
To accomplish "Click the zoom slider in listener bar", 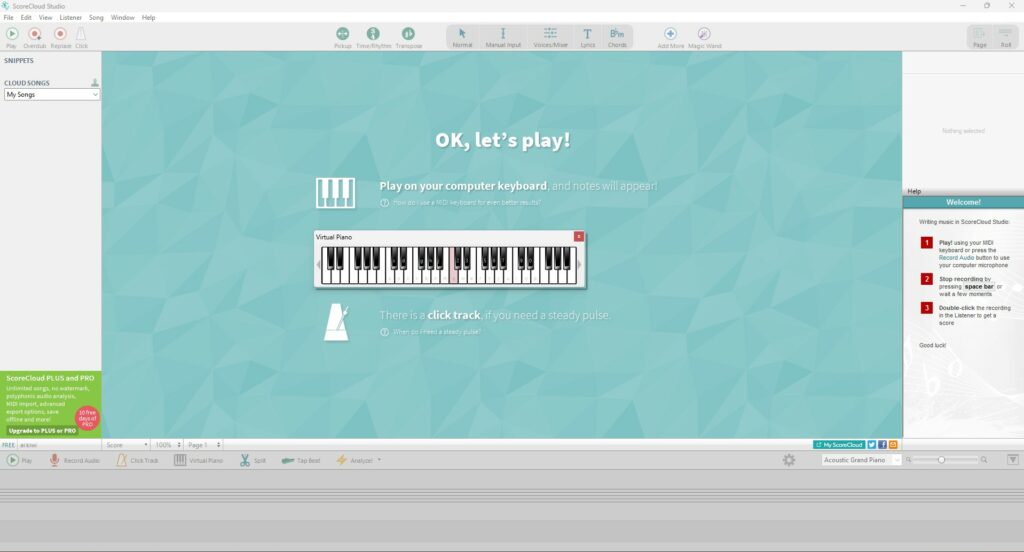I will (942, 460).
